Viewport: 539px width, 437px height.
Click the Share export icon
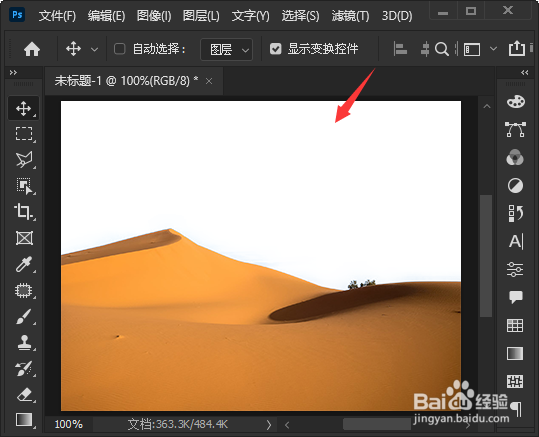pos(517,48)
